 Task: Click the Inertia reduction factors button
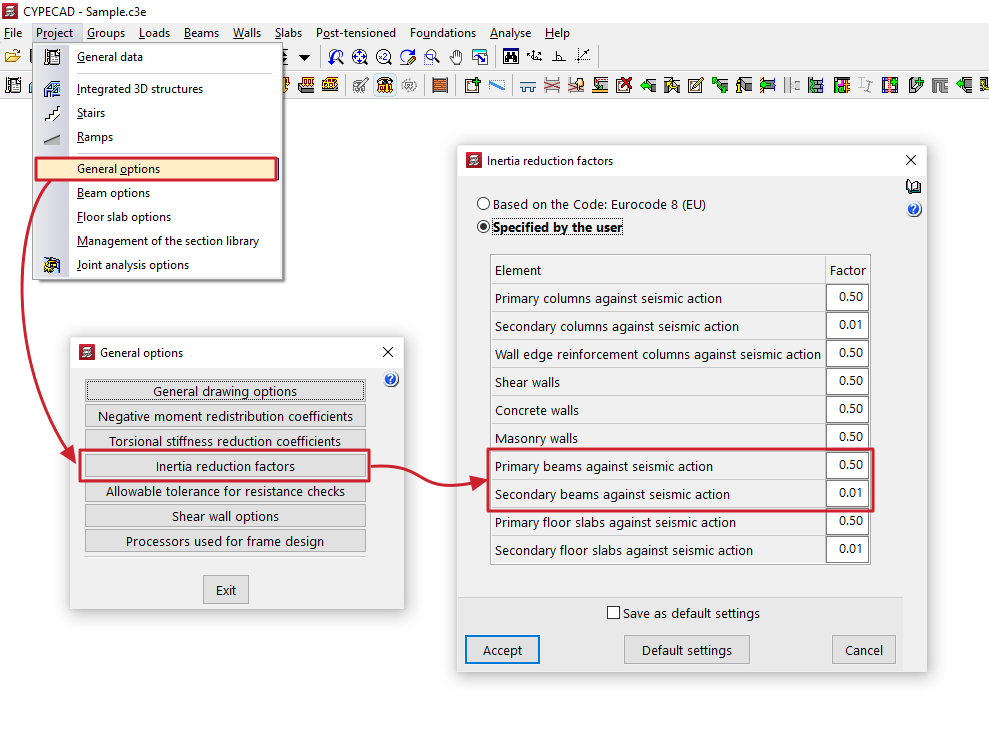click(x=225, y=466)
